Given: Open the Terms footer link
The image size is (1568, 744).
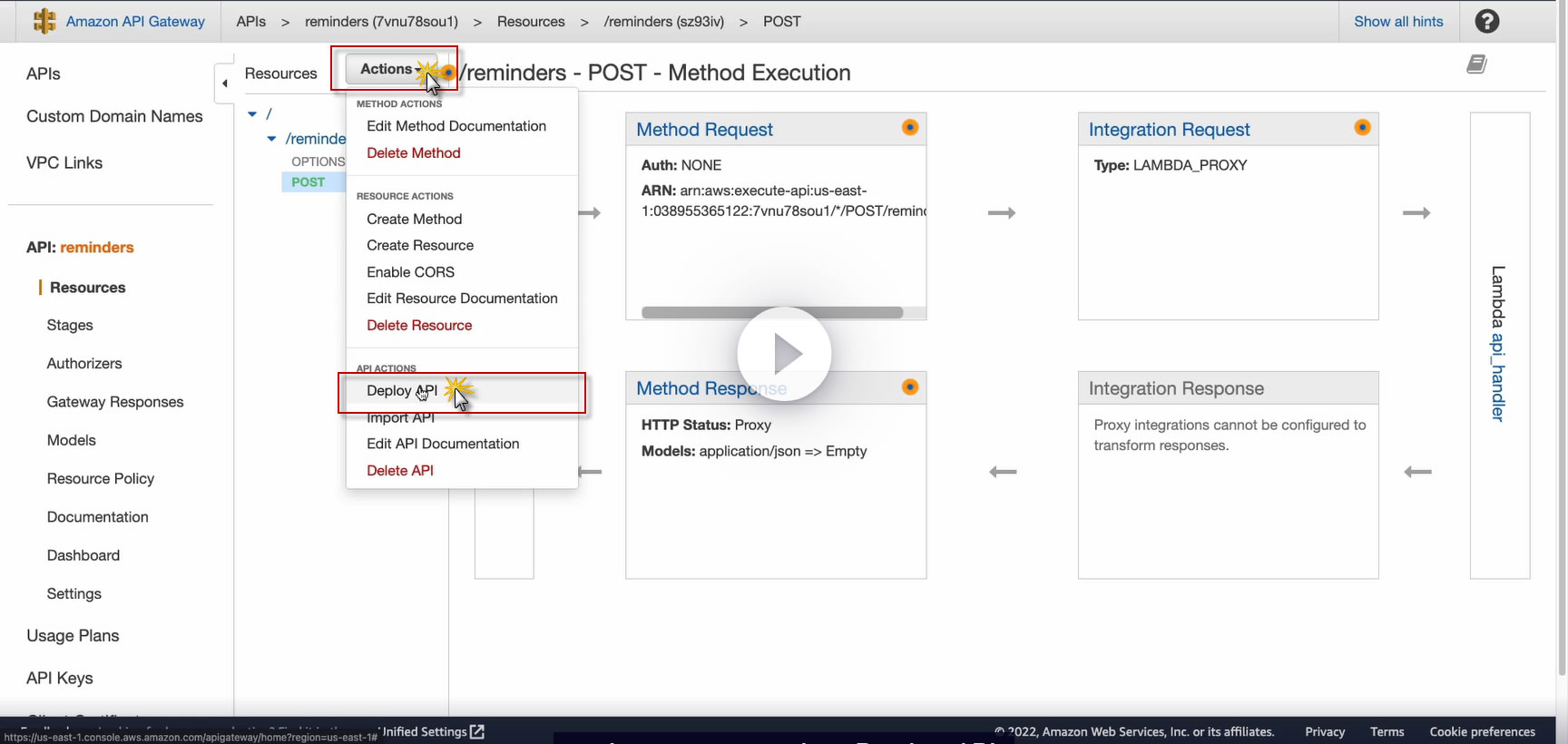Looking at the screenshot, I should (1387, 732).
